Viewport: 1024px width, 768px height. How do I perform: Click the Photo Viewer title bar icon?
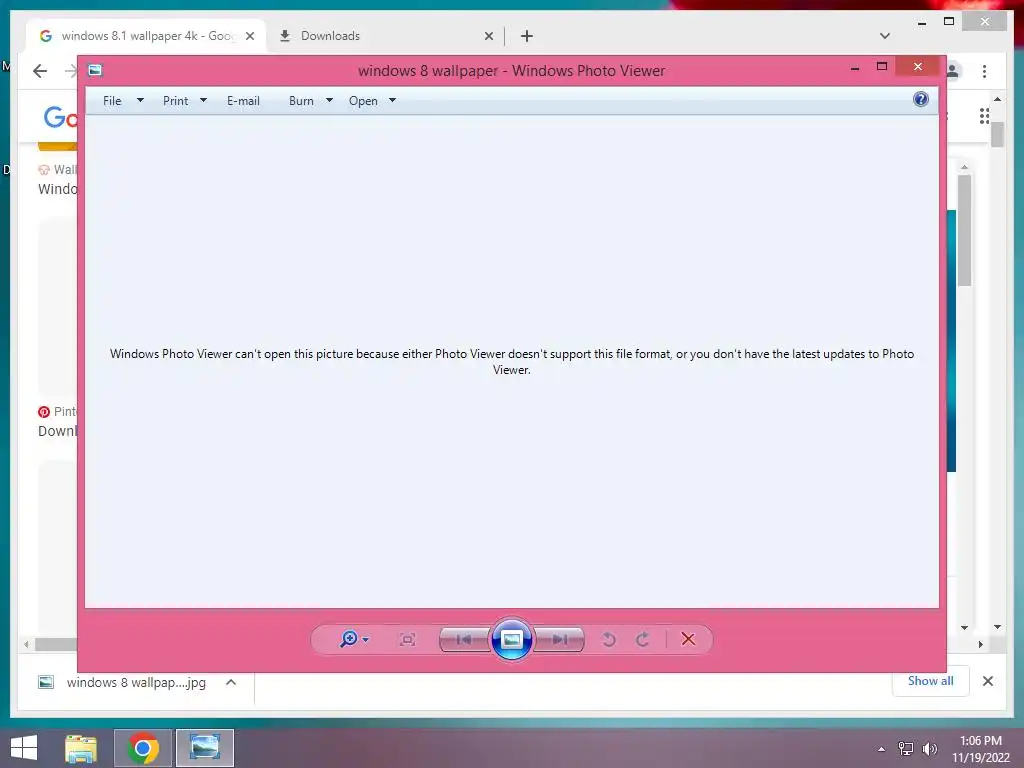(x=95, y=70)
